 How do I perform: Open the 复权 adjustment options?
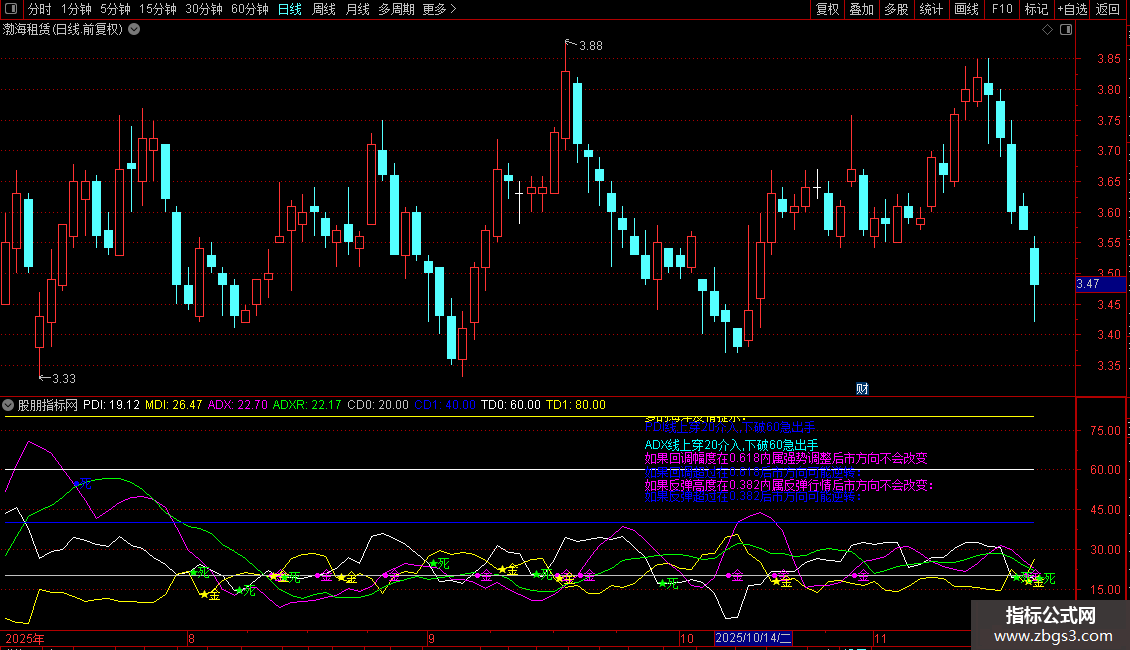click(x=827, y=10)
